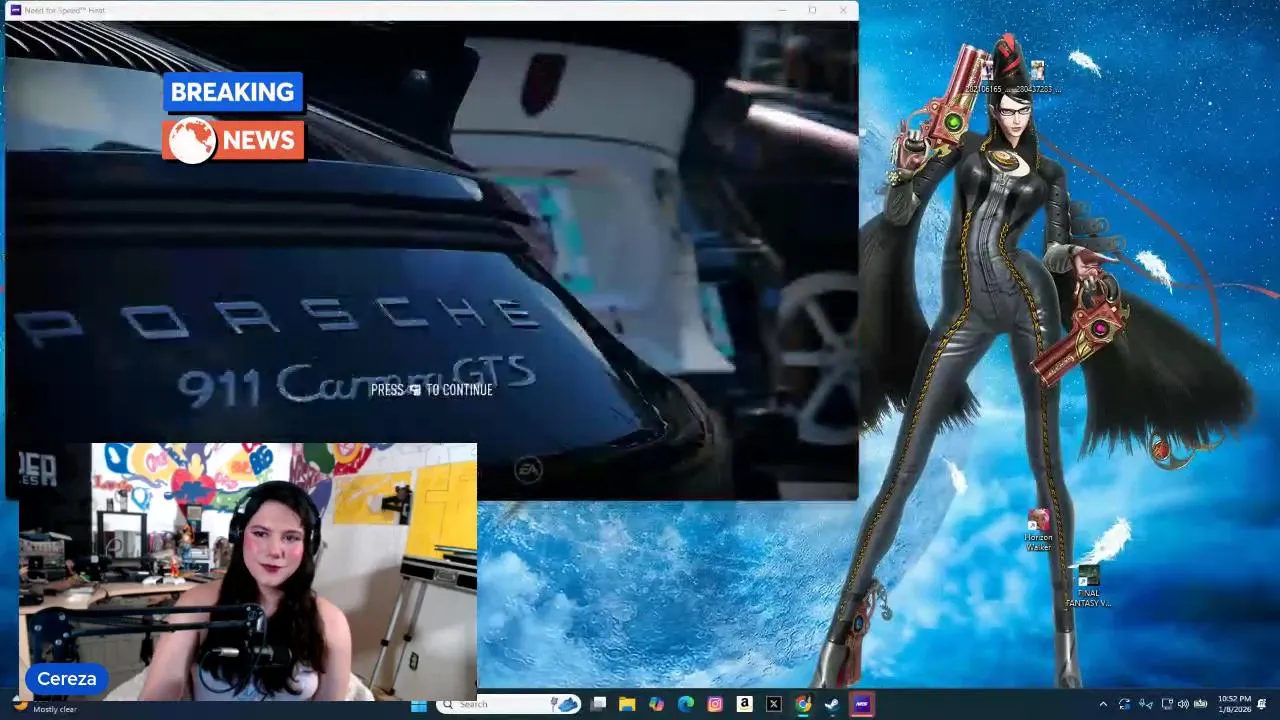
Task: Click the search highlight image in search box
Action: pos(565,704)
